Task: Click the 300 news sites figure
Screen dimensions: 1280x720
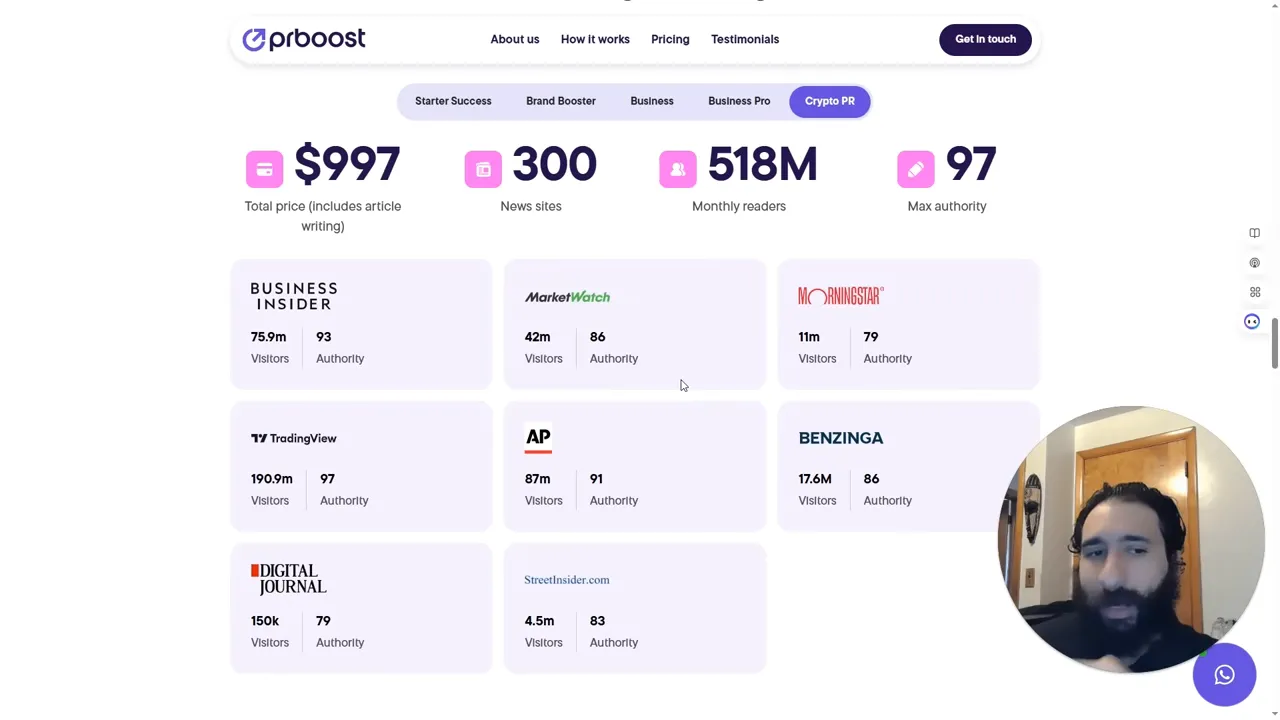Action: (x=554, y=165)
